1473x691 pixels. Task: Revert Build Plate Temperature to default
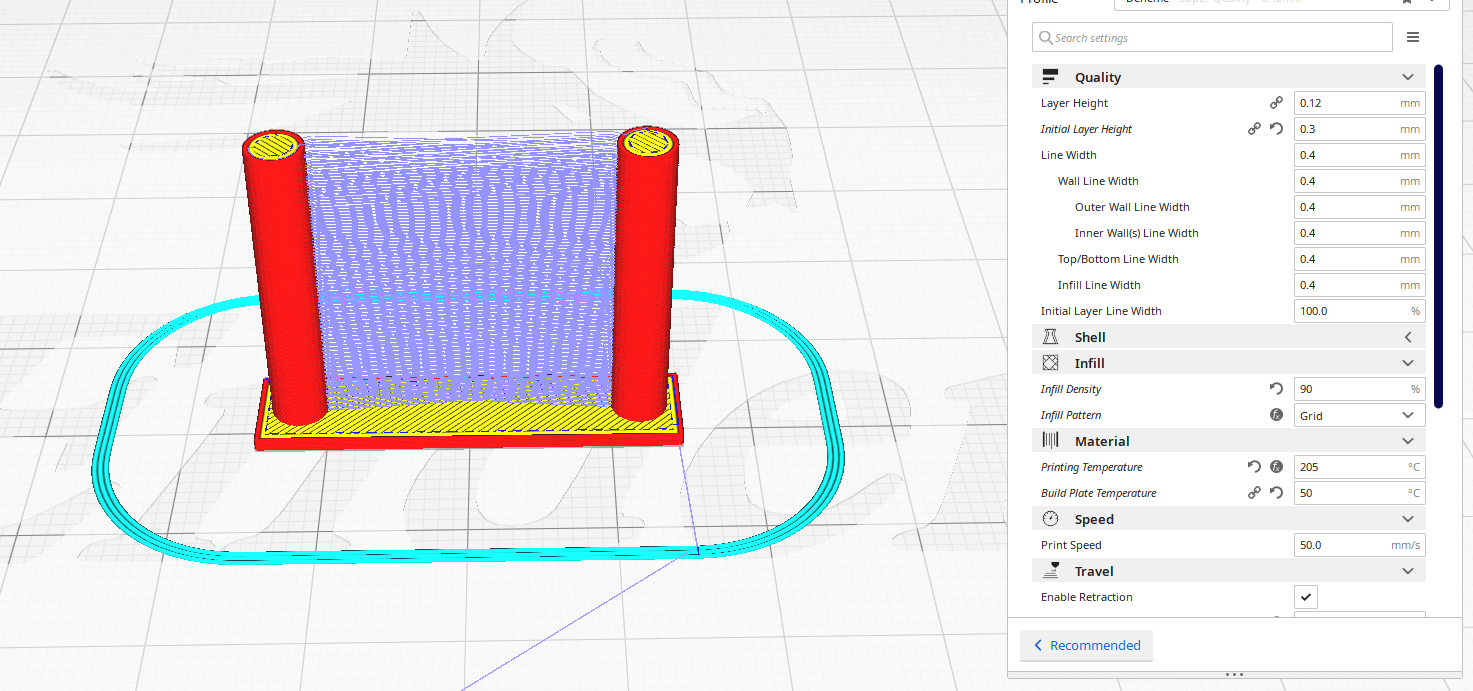(x=1276, y=493)
